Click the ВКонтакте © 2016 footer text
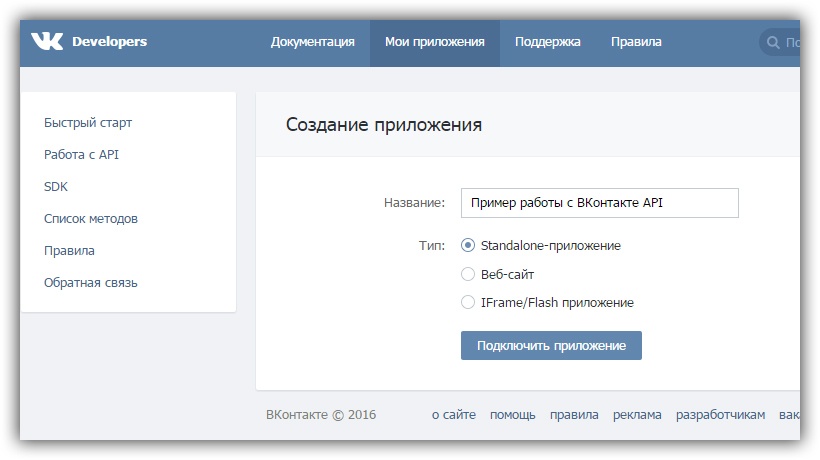Screen dimensions: 820x460 point(321,415)
